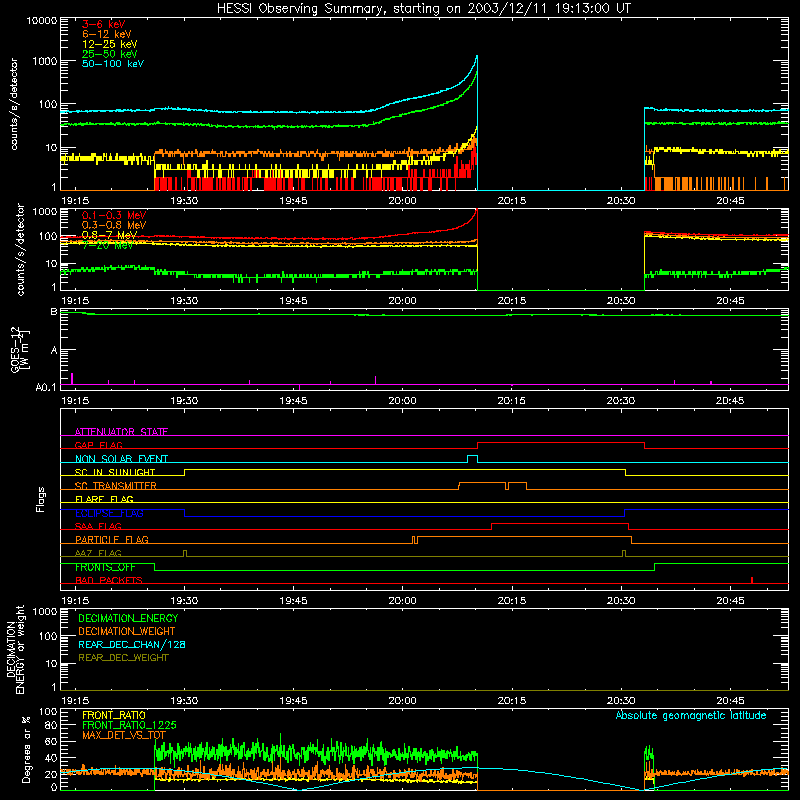800x800 pixels.
Task: Click the FRONT_RATIO_1225 legend label
Action: click(129, 725)
